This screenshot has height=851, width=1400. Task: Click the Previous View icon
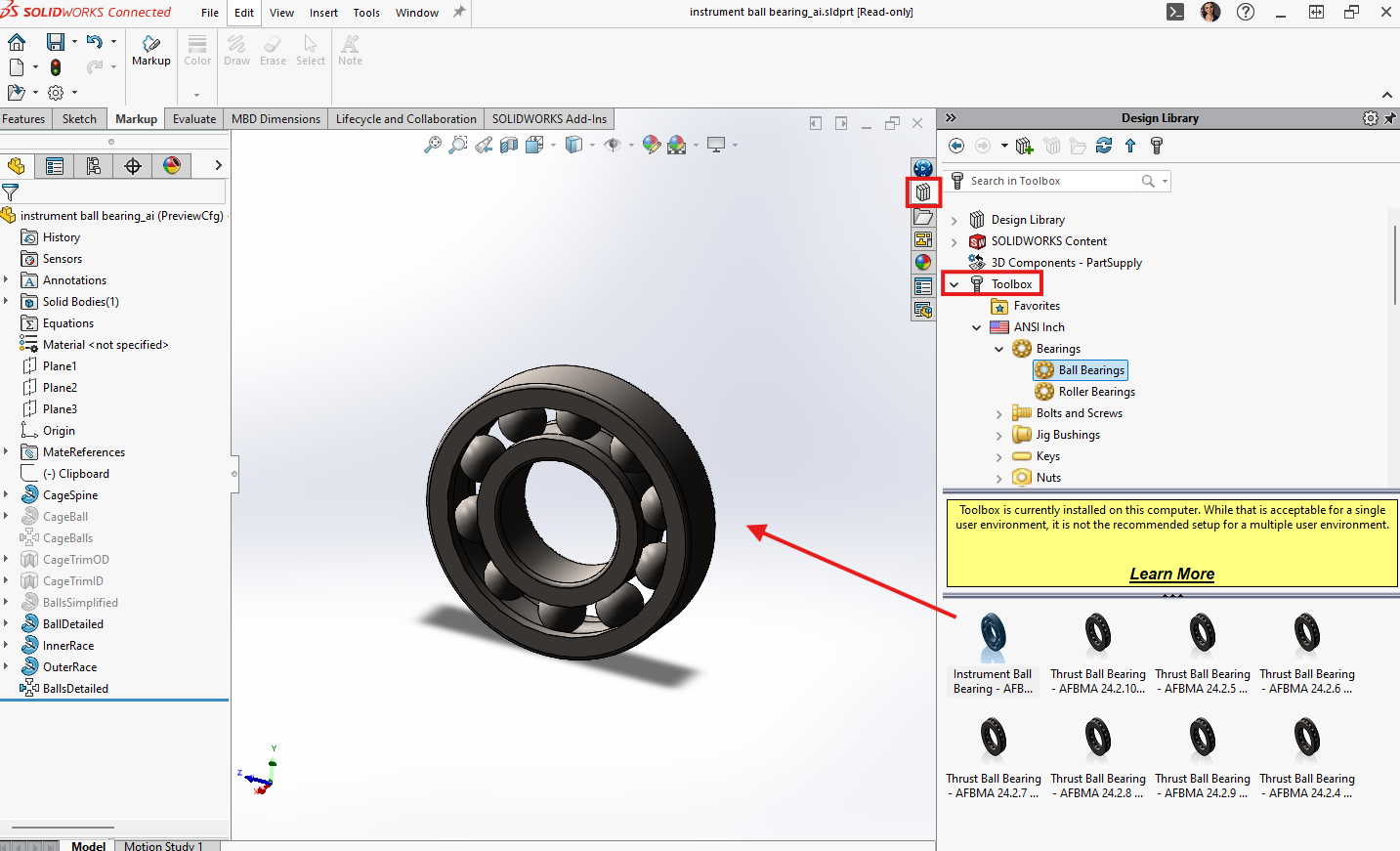click(484, 145)
